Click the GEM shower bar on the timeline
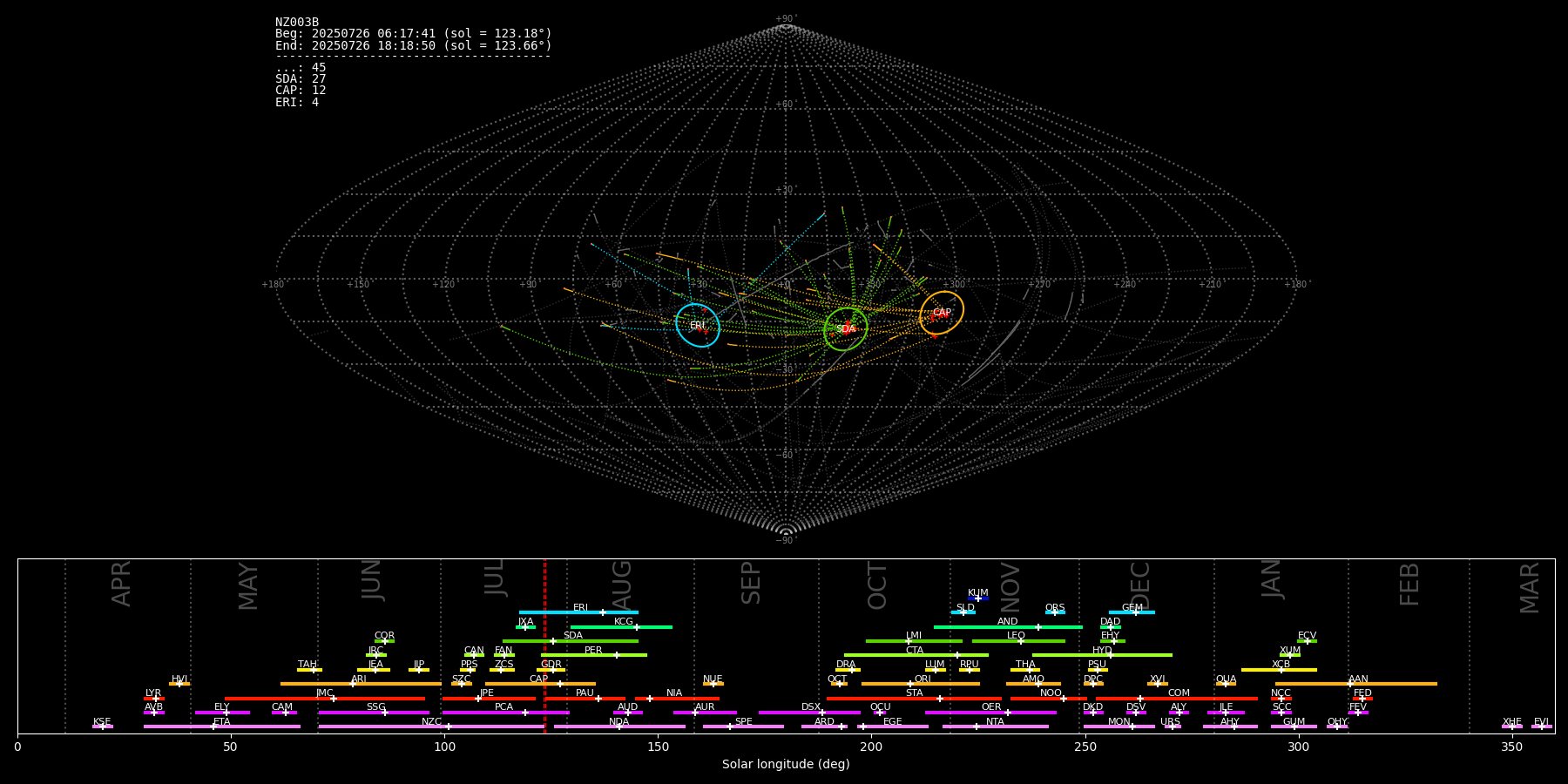 1132,612
